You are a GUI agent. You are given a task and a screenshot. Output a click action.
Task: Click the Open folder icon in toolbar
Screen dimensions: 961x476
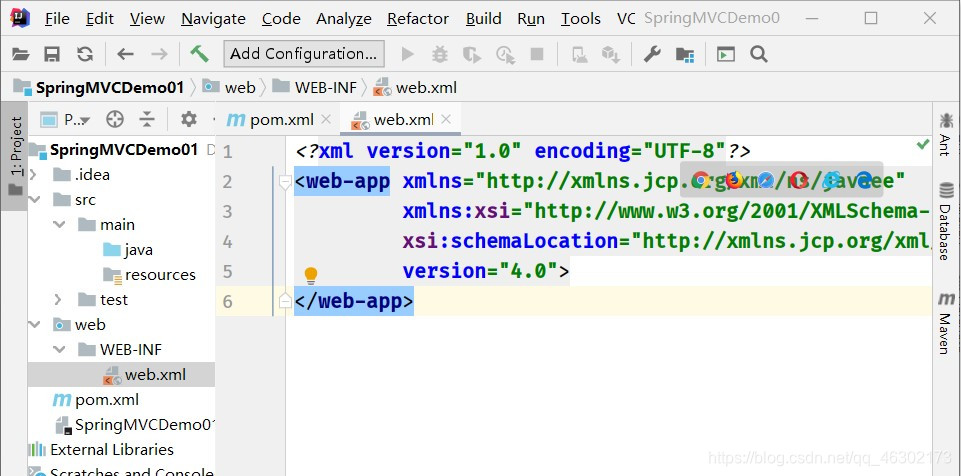point(21,55)
